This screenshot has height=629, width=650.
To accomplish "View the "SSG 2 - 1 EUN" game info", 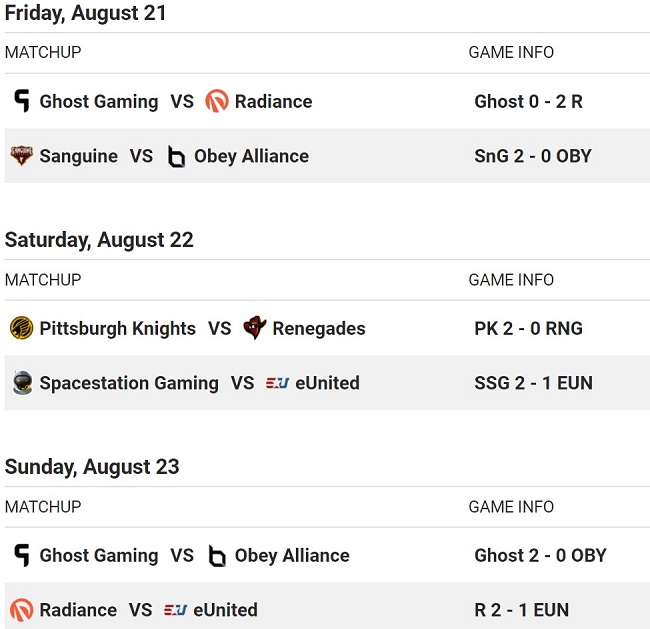I will click(533, 383).
